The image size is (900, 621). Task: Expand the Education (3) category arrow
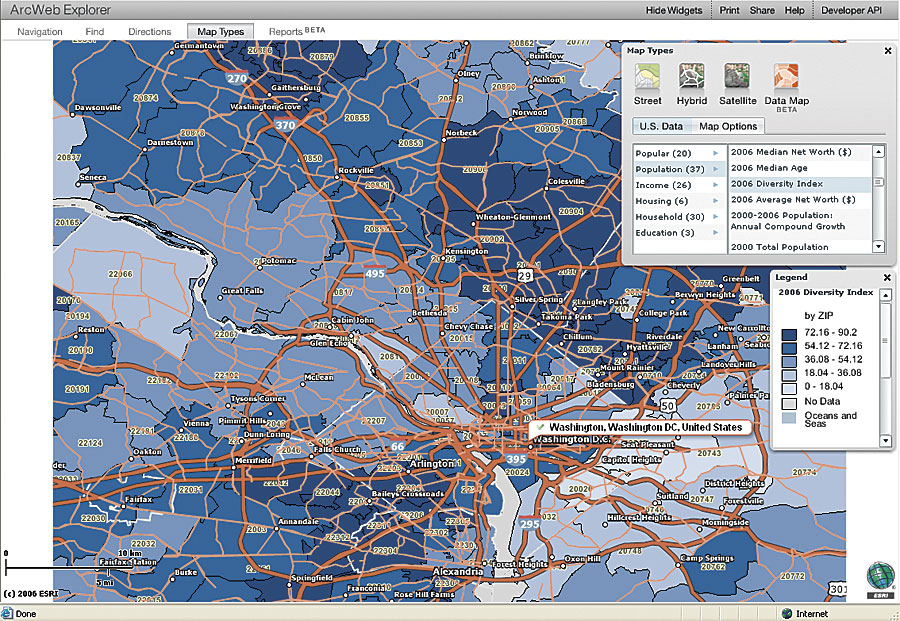tap(716, 232)
